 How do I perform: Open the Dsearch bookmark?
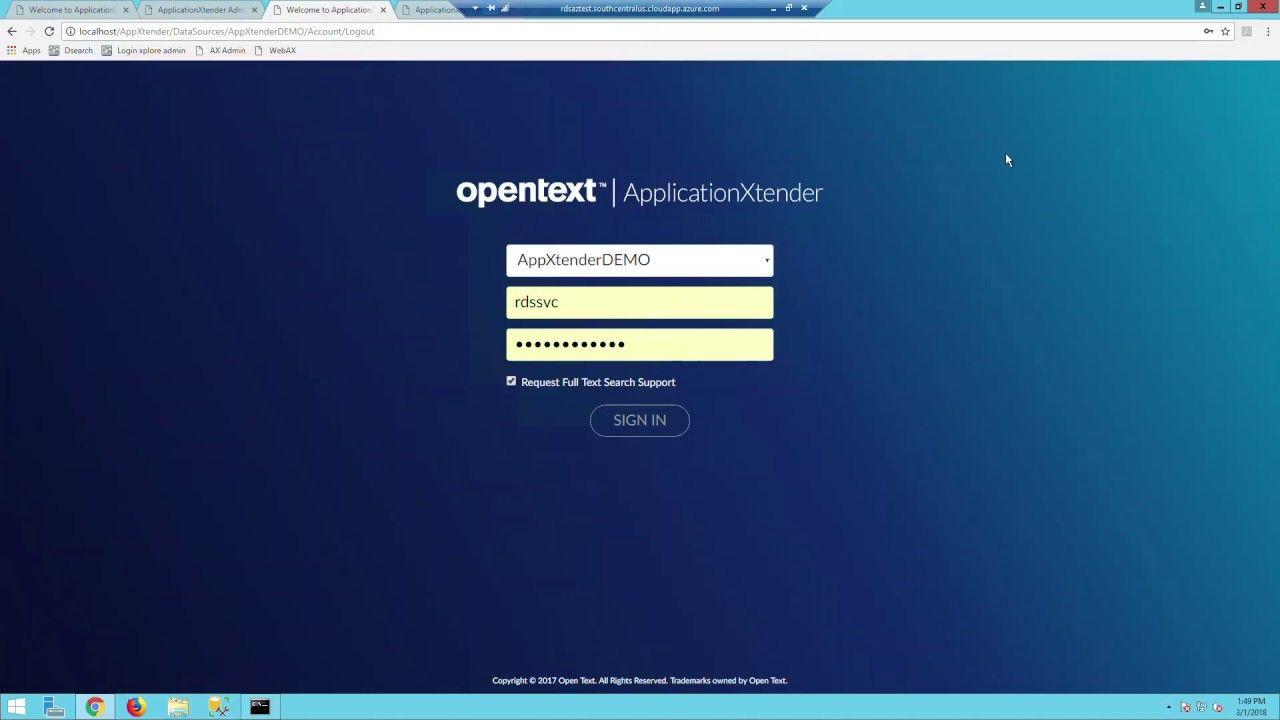71,50
